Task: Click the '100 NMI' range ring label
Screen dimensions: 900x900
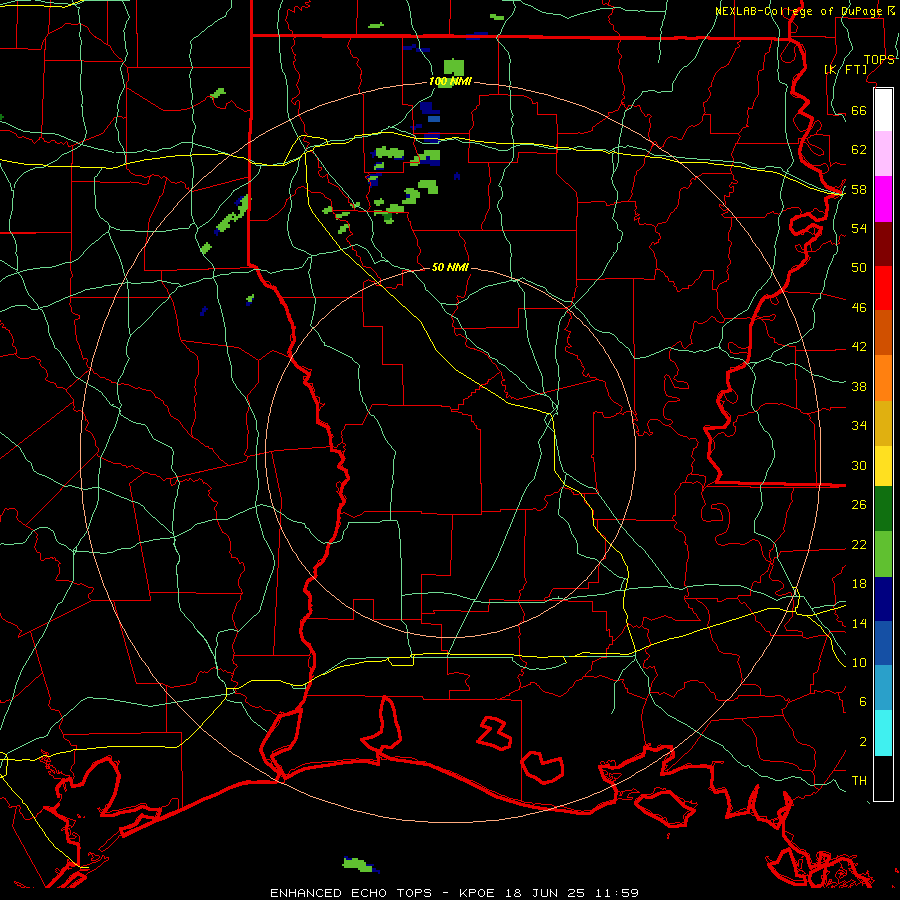Action: point(450,82)
